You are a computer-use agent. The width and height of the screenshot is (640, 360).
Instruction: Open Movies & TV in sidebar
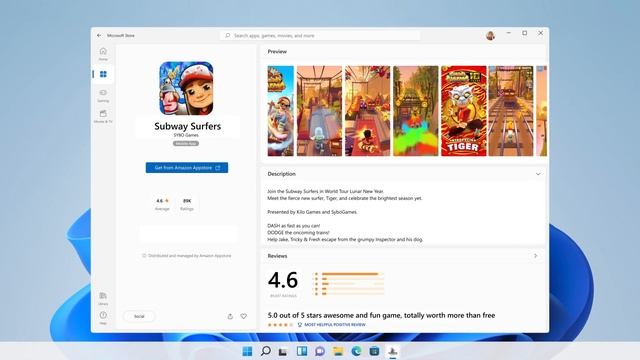click(103, 116)
